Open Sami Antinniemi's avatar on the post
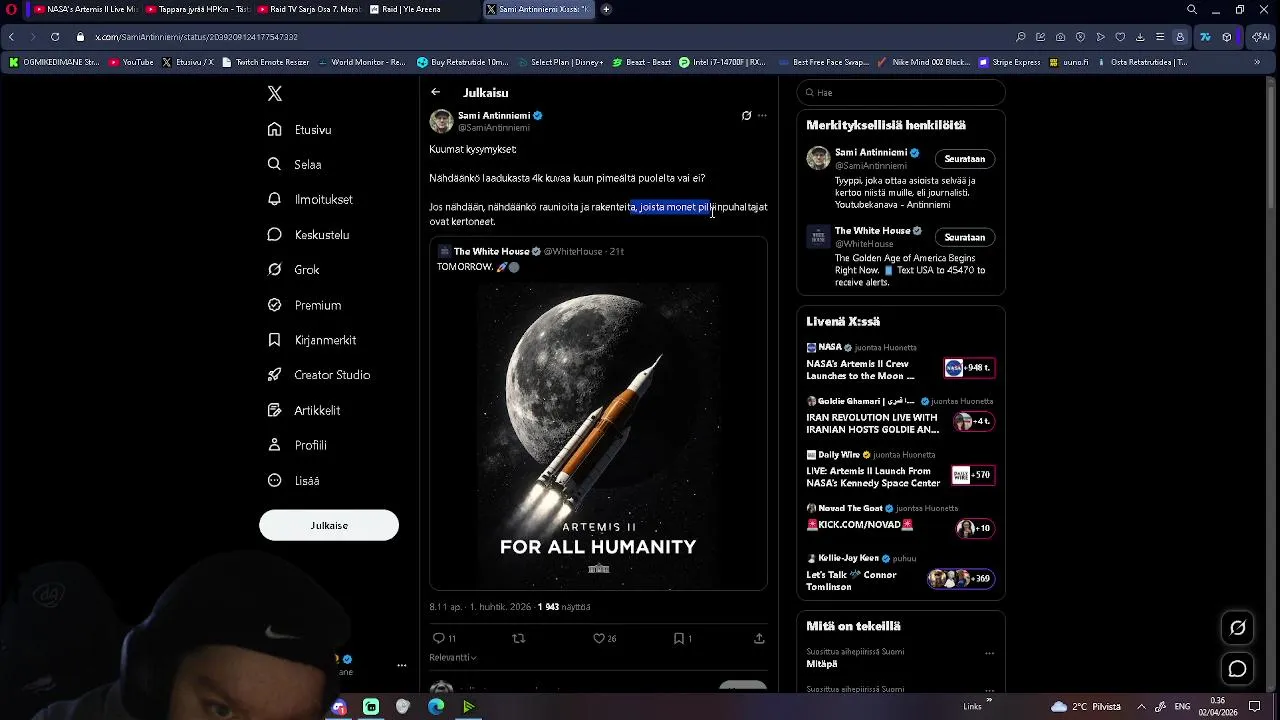 click(x=441, y=121)
